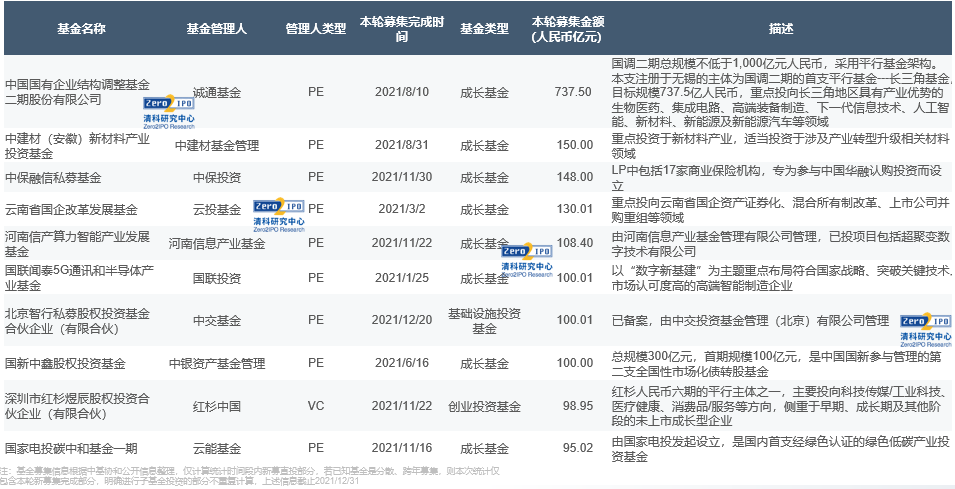Select fund name 中建材（安徽）新材料产业投资基金

click(77, 146)
